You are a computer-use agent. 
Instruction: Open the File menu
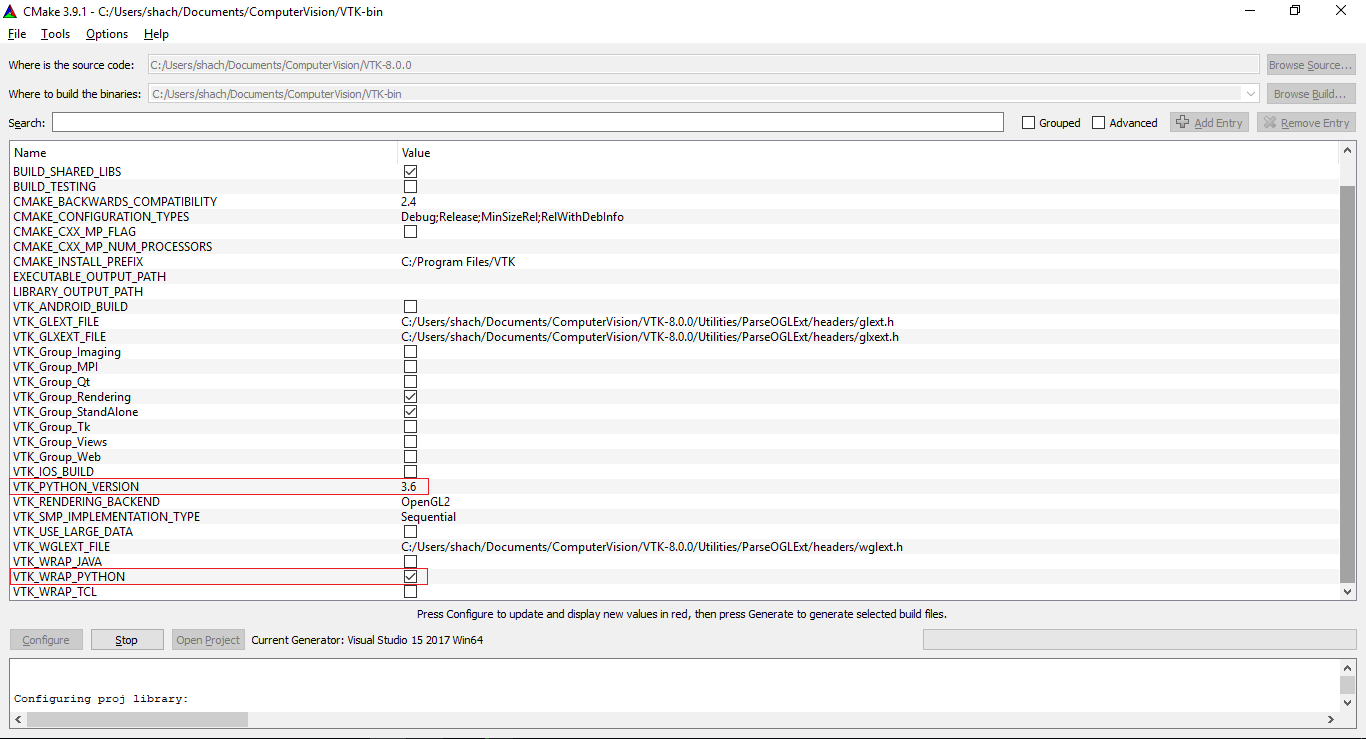[x=16, y=33]
